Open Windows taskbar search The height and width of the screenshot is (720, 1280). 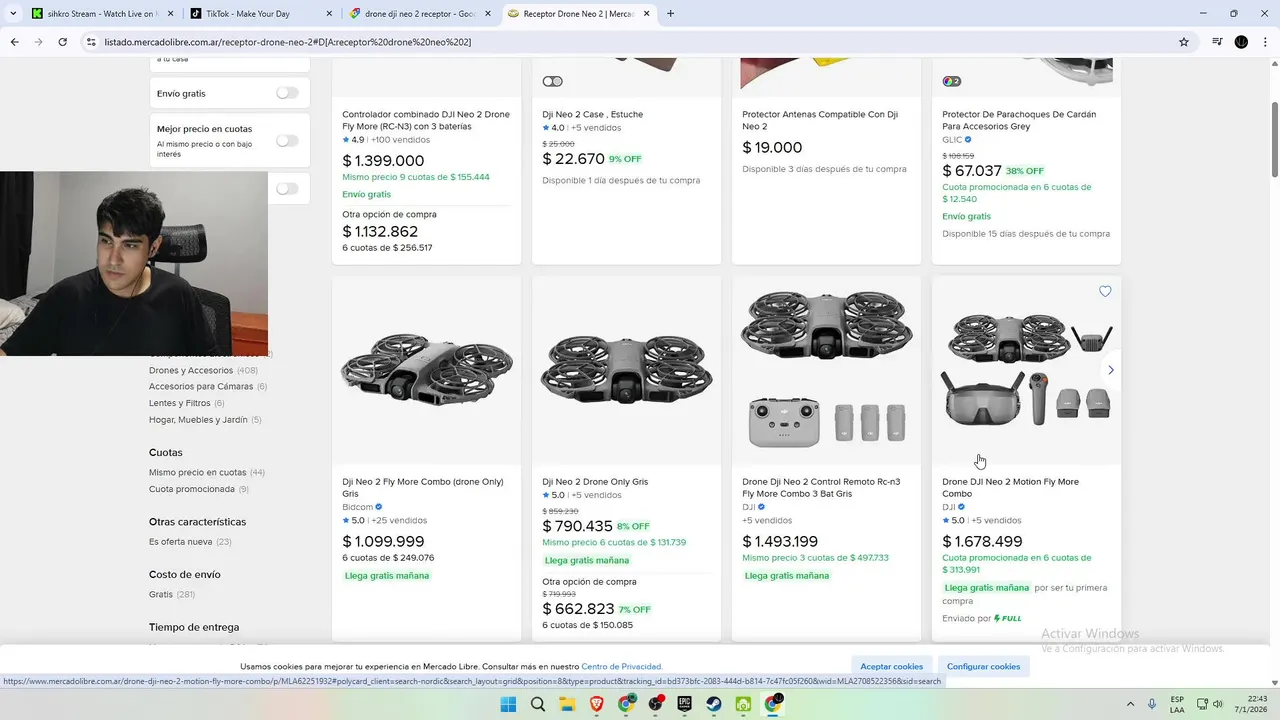coord(538,704)
